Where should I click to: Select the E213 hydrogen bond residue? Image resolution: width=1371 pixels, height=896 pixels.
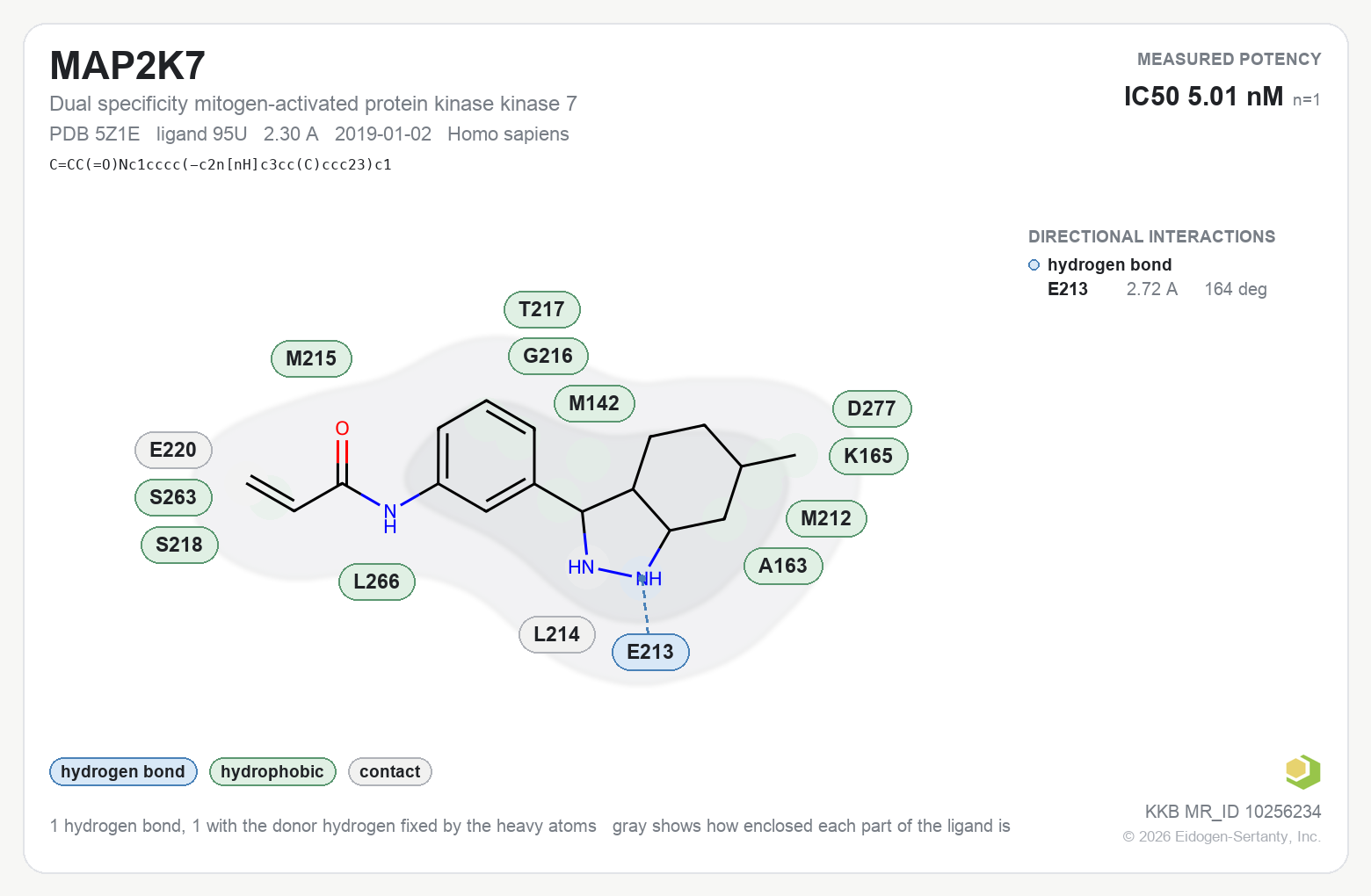650,652
